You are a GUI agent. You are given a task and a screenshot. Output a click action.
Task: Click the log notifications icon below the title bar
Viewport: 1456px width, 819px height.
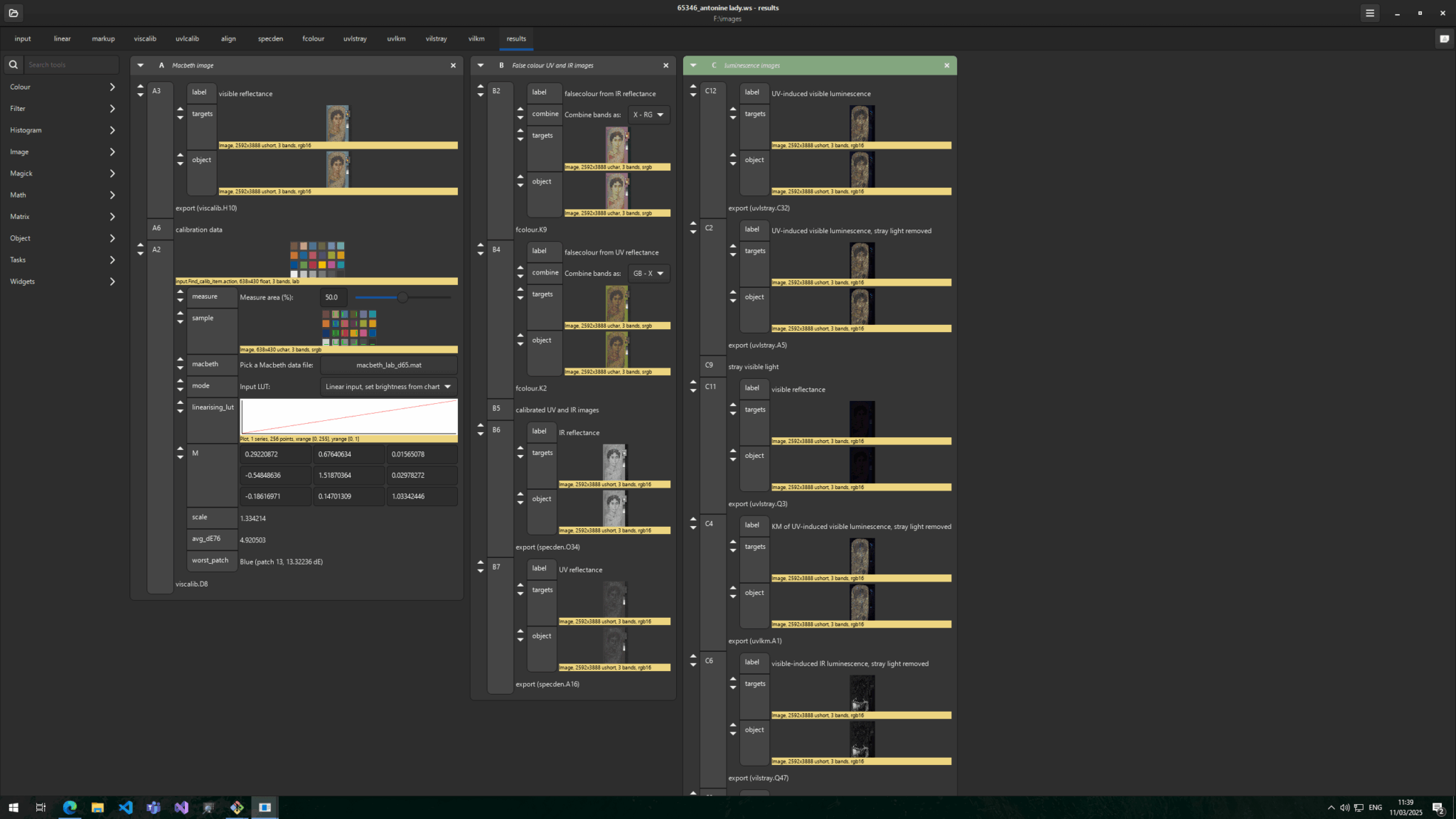pyautogui.click(x=1444, y=39)
